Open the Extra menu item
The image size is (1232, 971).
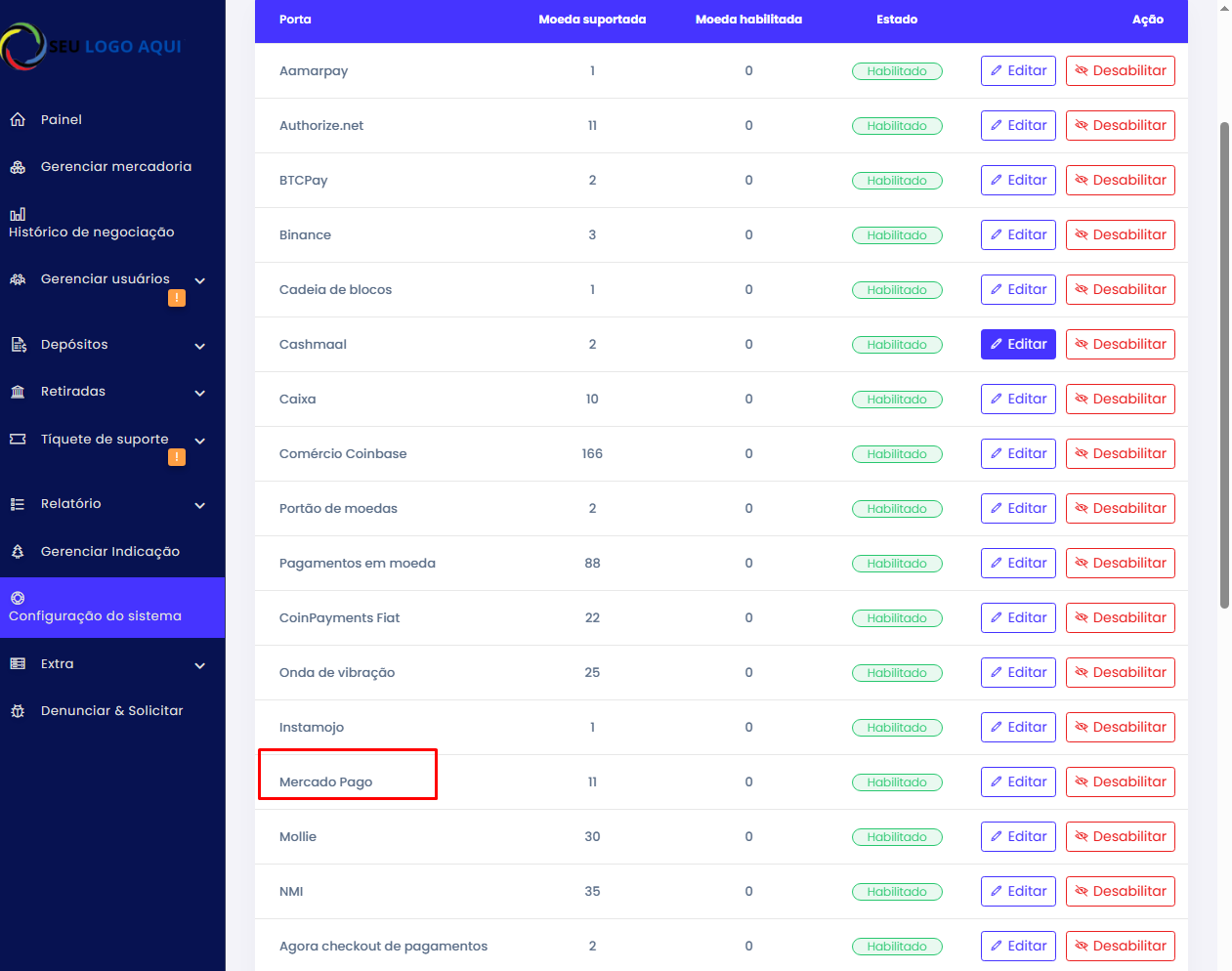[57, 664]
